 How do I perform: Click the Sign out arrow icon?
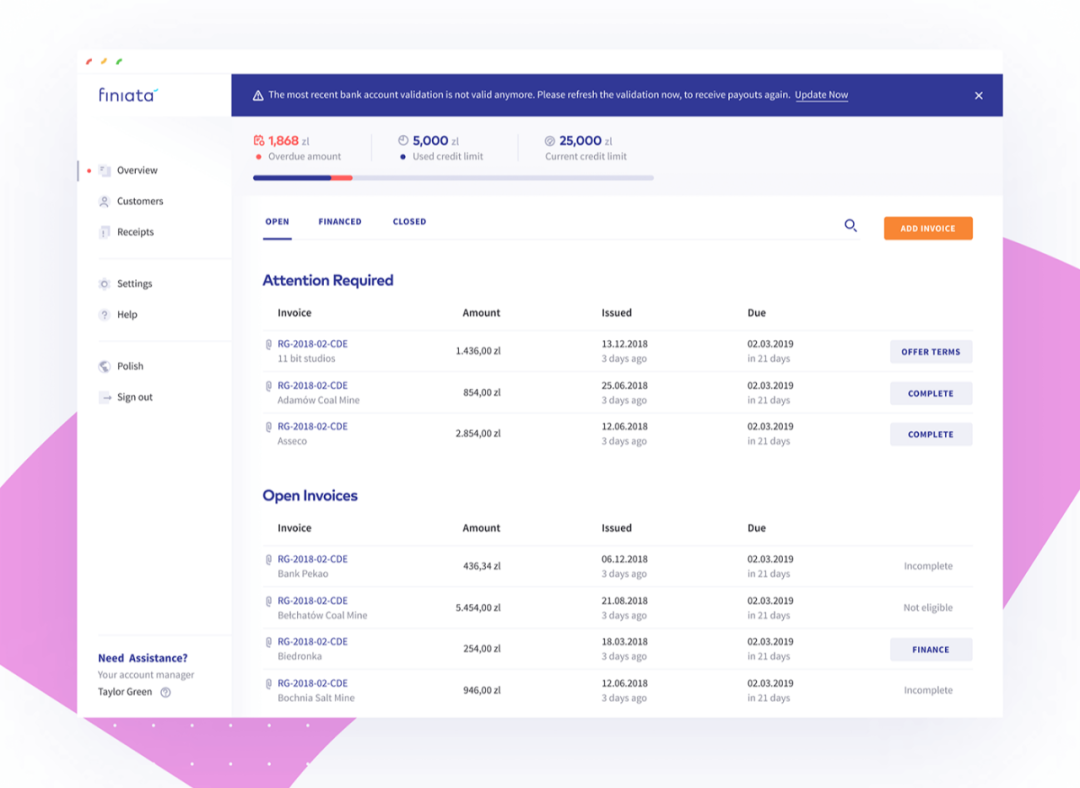(105, 397)
